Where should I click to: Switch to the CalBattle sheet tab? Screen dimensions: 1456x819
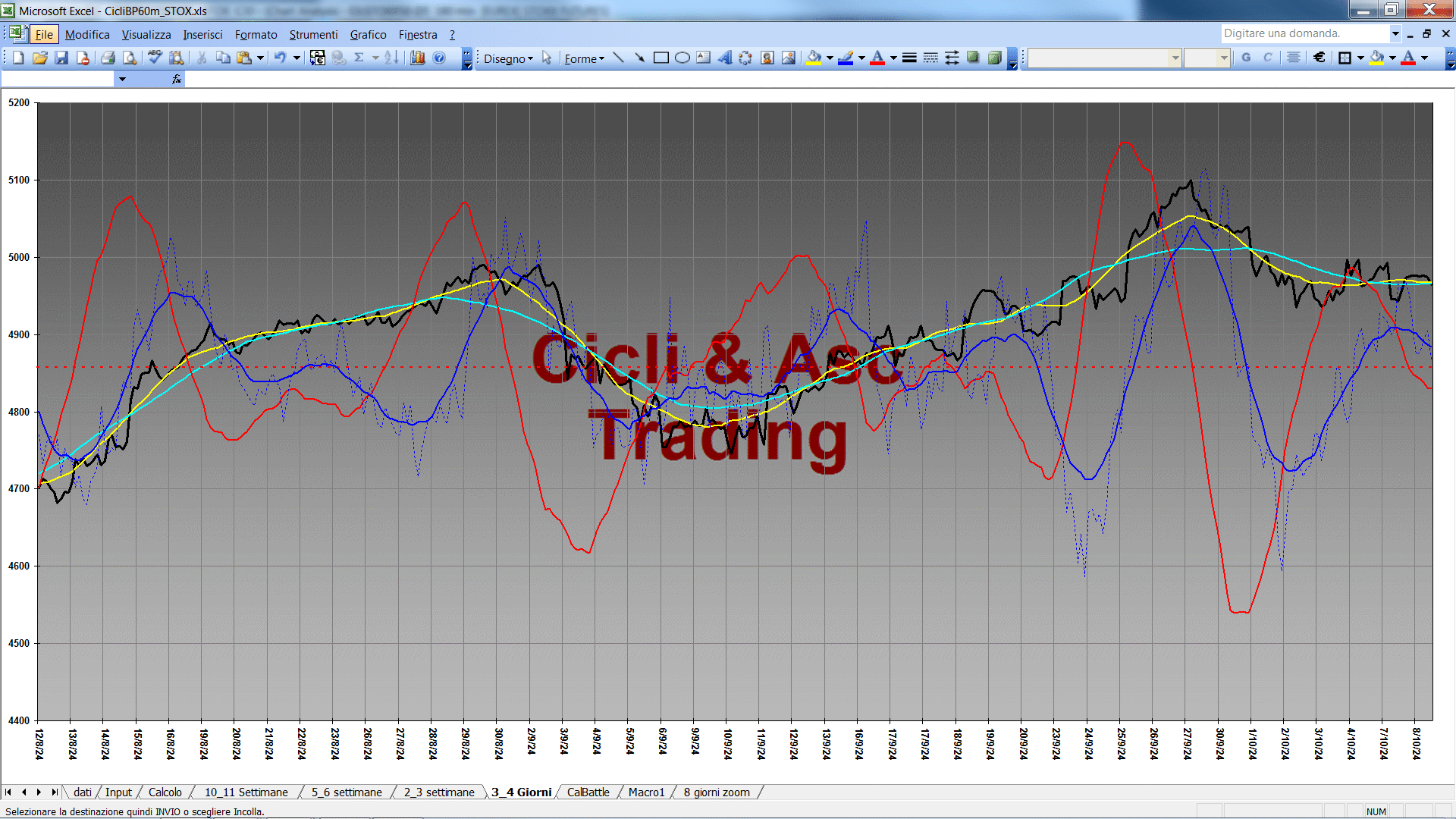[x=588, y=792]
